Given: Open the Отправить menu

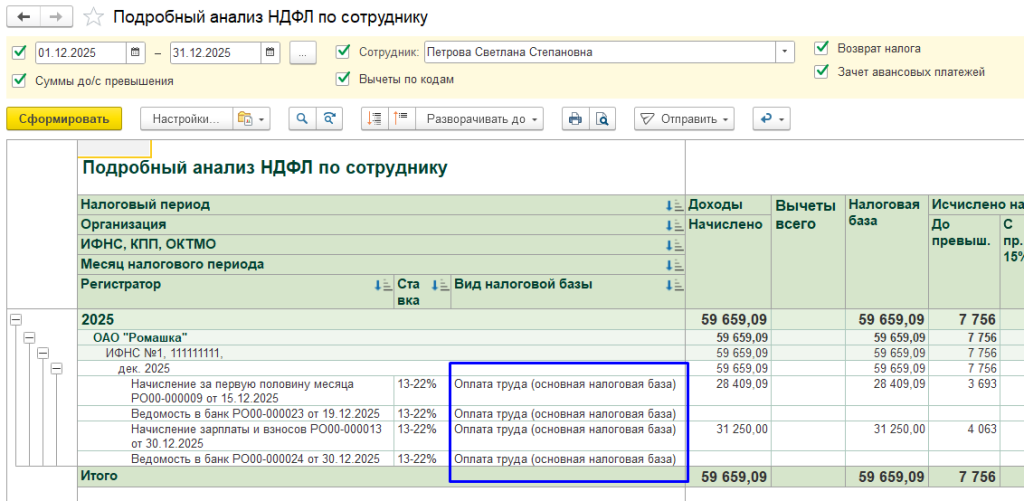Looking at the screenshot, I should 685,119.
